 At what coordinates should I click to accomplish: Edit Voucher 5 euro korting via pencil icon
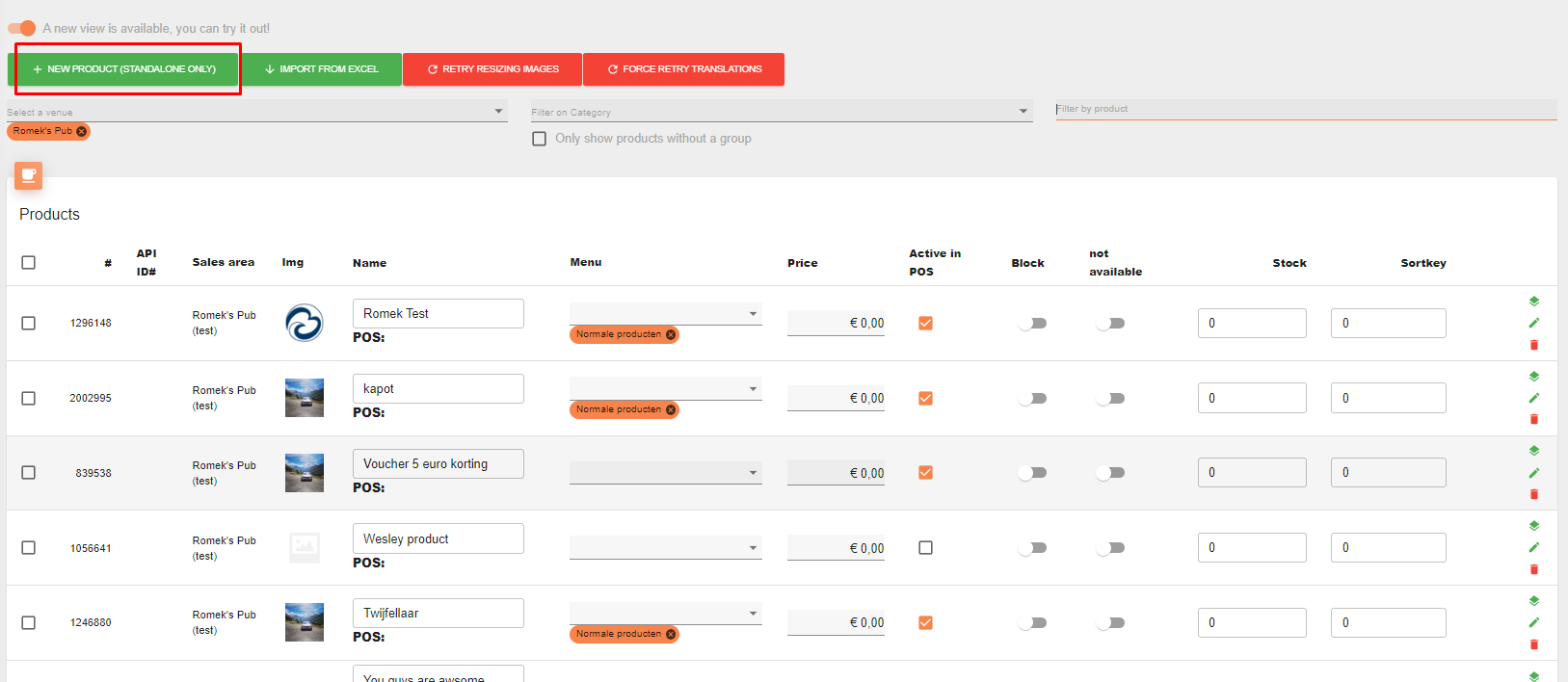[x=1533, y=473]
